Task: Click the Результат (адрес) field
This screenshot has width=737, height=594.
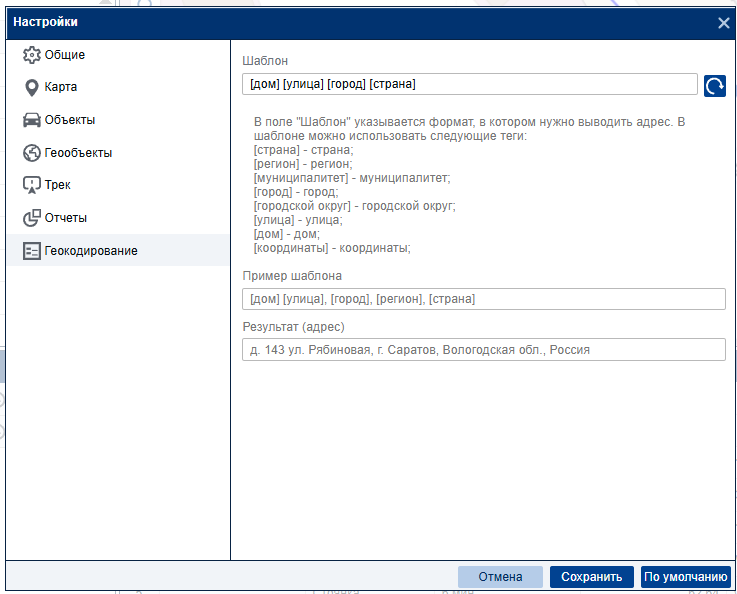Action: coord(483,350)
